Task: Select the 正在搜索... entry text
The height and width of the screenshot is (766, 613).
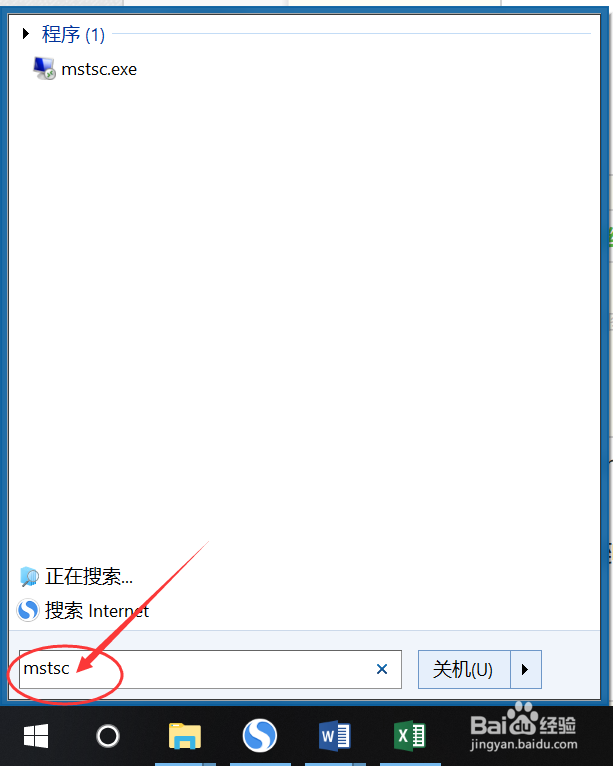Action: [89, 577]
